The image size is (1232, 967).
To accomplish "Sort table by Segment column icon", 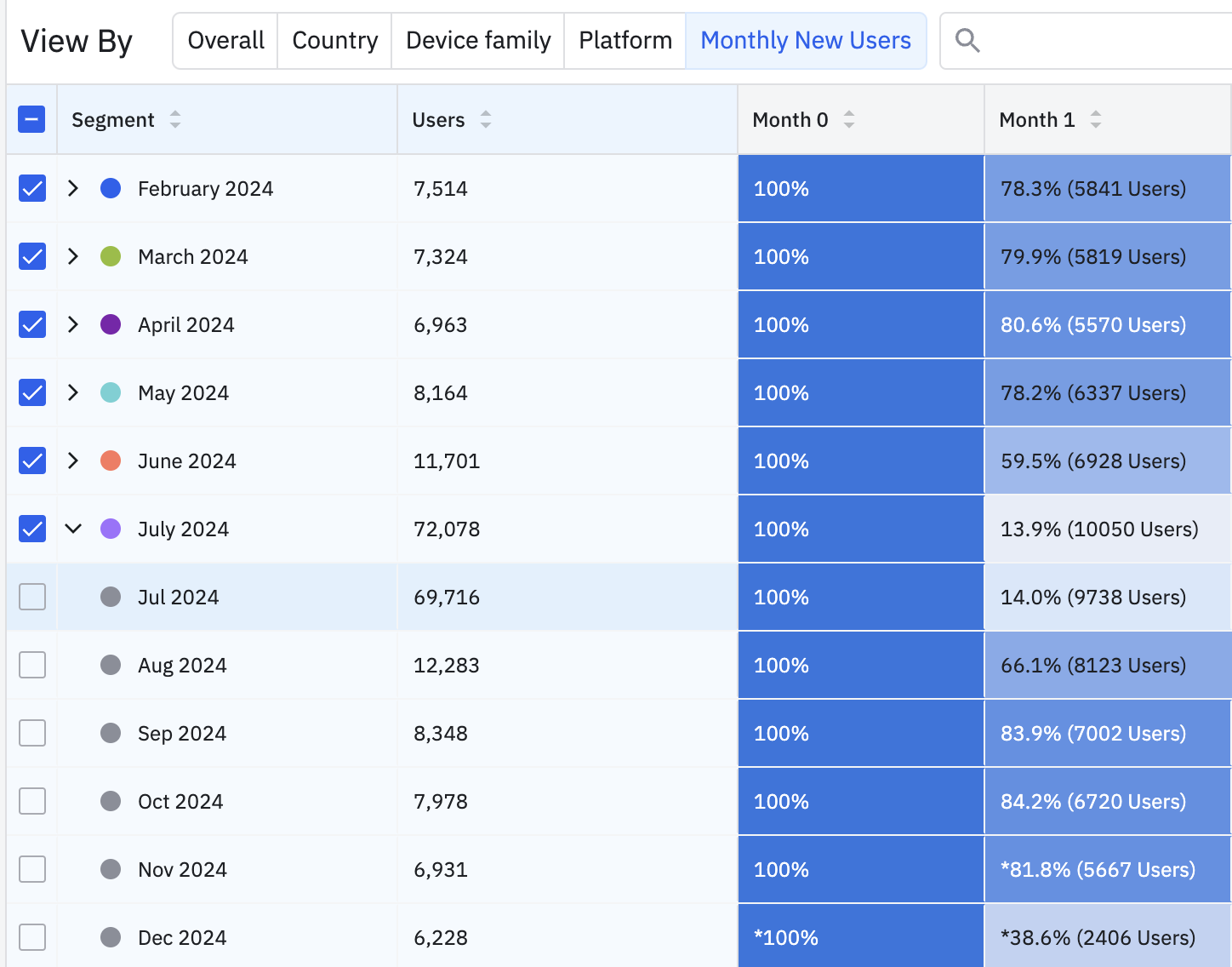I will 175,120.
